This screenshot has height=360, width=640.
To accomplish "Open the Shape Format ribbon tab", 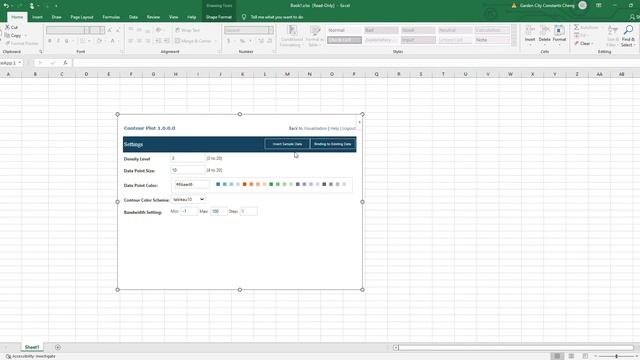I will pyautogui.click(x=218, y=17).
